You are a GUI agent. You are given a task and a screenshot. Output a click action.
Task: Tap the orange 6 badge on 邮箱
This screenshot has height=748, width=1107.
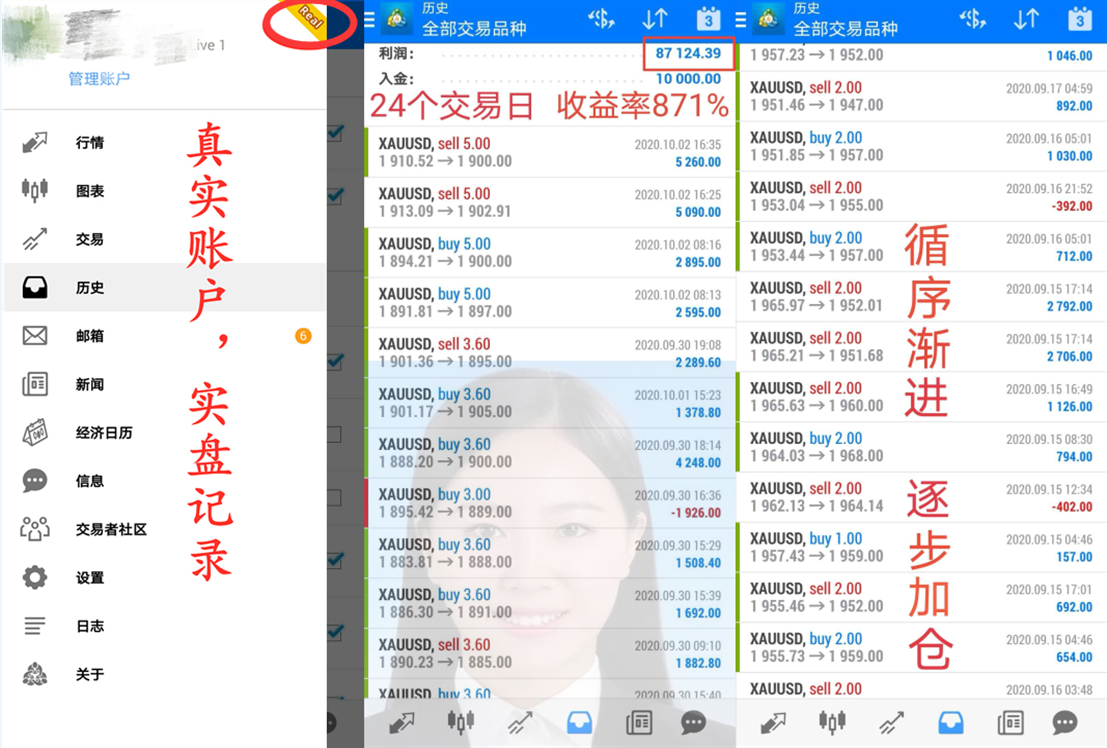coord(303,336)
